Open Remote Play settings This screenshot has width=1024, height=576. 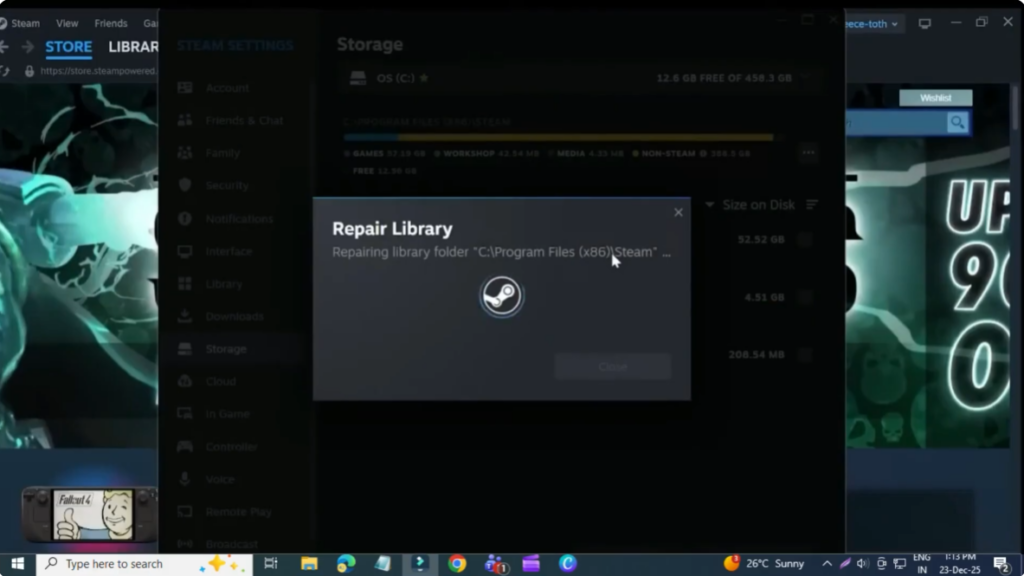213,511
